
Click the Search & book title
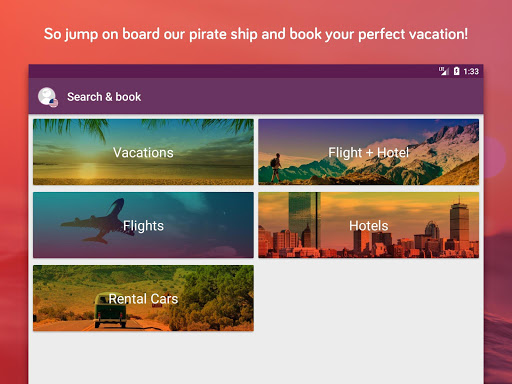point(104,97)
